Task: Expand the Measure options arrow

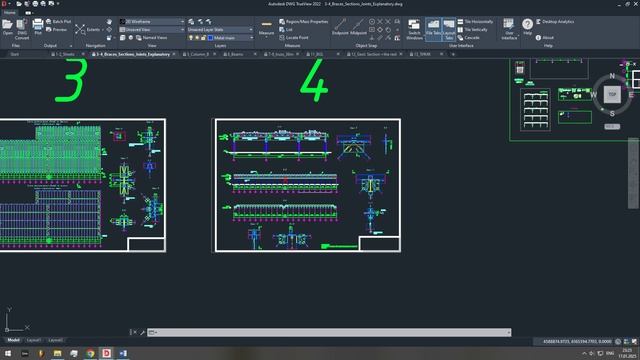Action: coord(266,38)
